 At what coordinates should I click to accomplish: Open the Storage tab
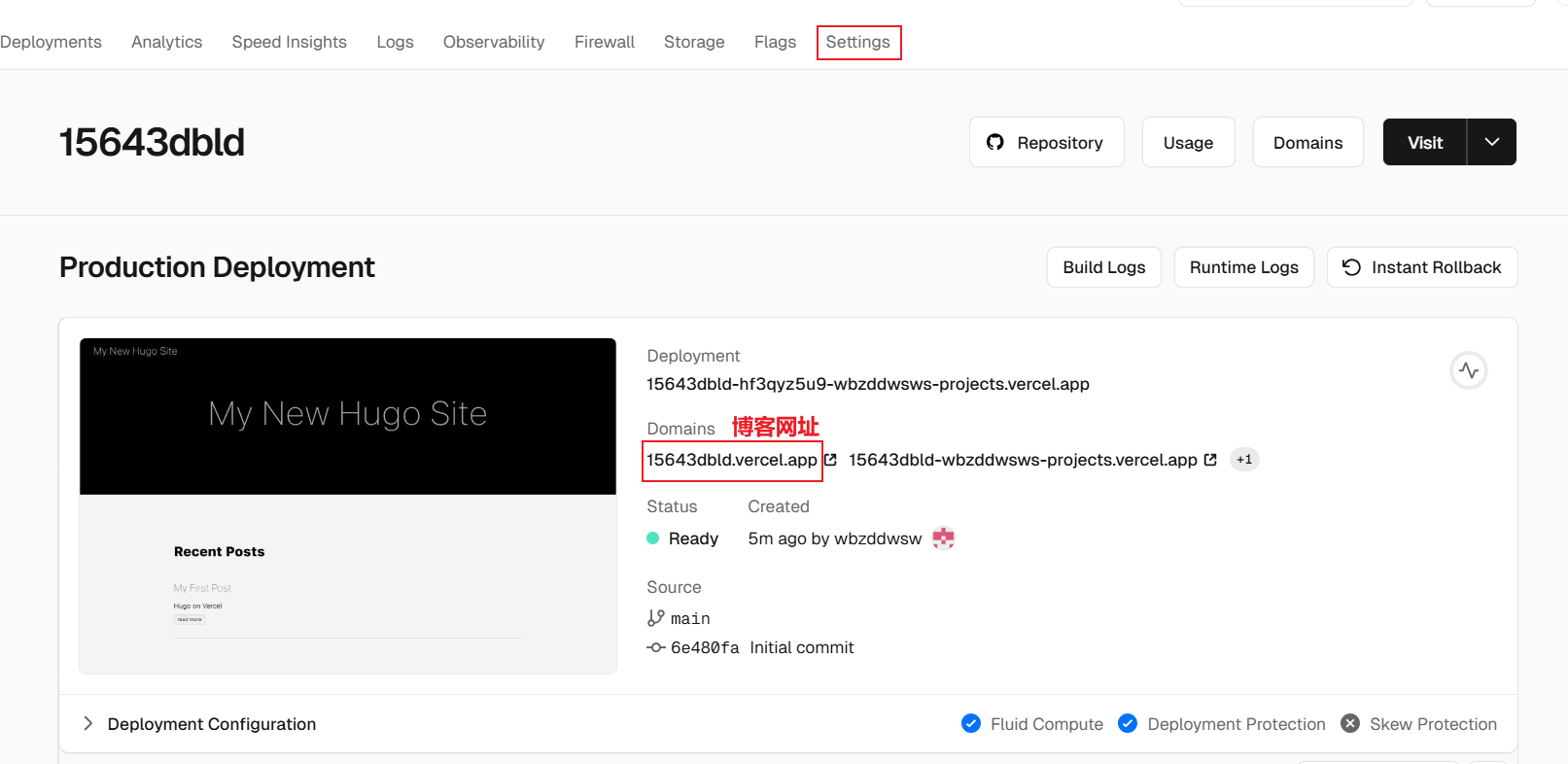(x=694, y=42)
